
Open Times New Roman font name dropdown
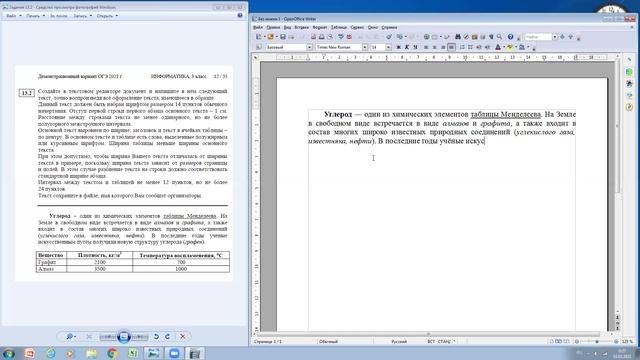pyautogui.click(x=364, y=47)
